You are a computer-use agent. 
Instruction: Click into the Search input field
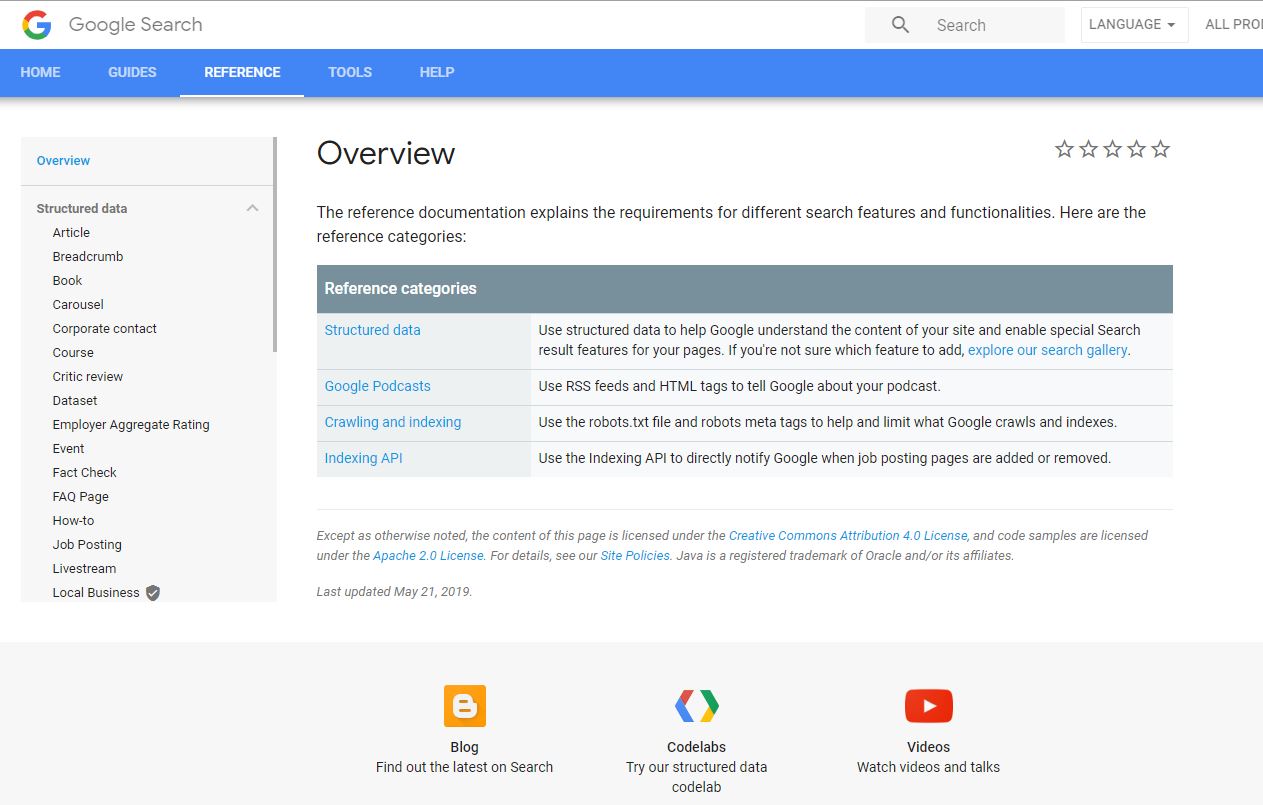(x=990, y=25)
